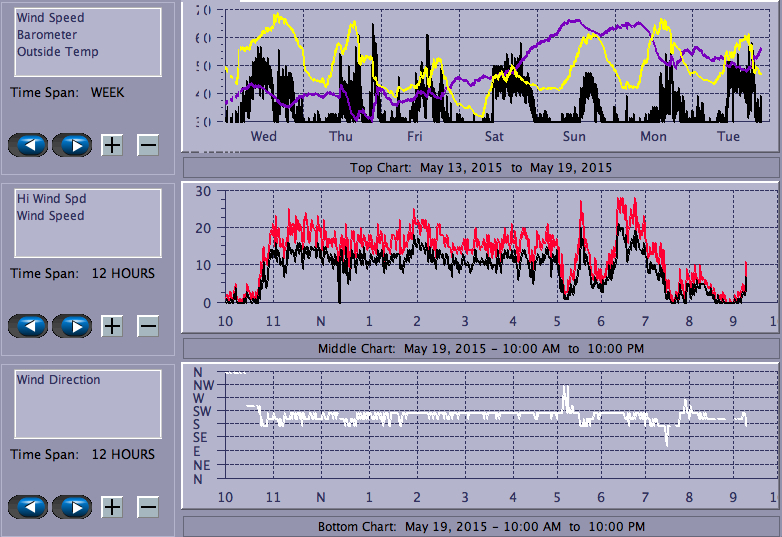Click the Bottom Chart time range label
The width and height of the screenshot is (782, 537).
coord(480,526)
